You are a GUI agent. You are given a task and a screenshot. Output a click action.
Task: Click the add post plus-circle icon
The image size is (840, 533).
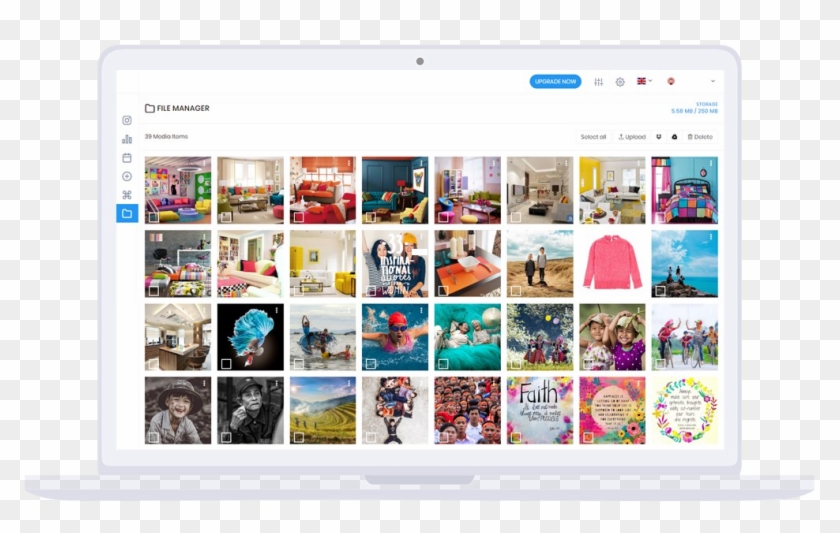(127, 176)
